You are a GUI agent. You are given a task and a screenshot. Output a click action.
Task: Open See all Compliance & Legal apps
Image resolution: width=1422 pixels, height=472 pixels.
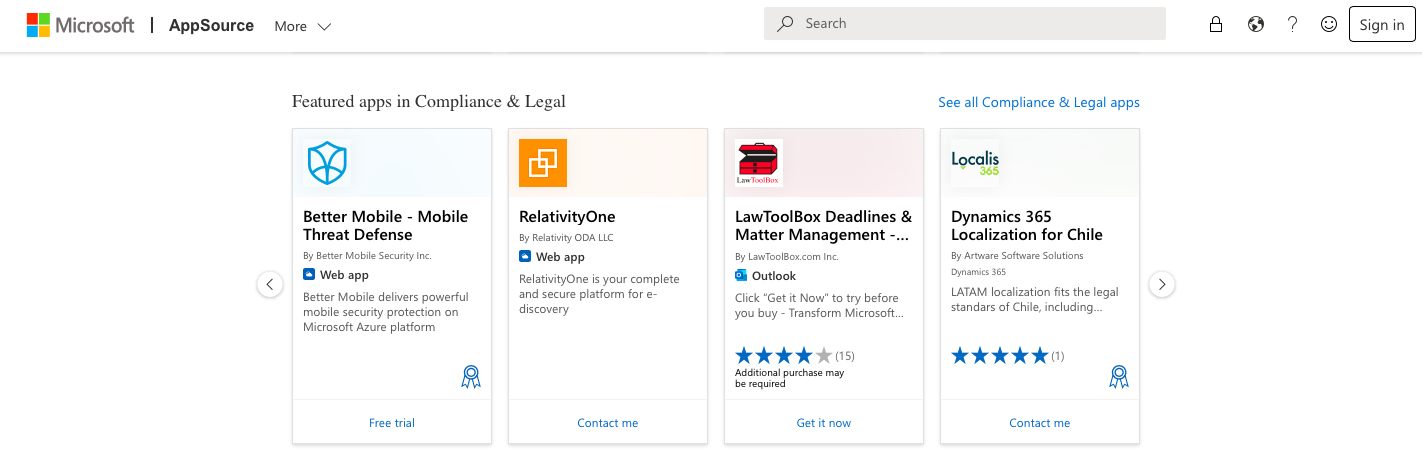(1039, 102)
